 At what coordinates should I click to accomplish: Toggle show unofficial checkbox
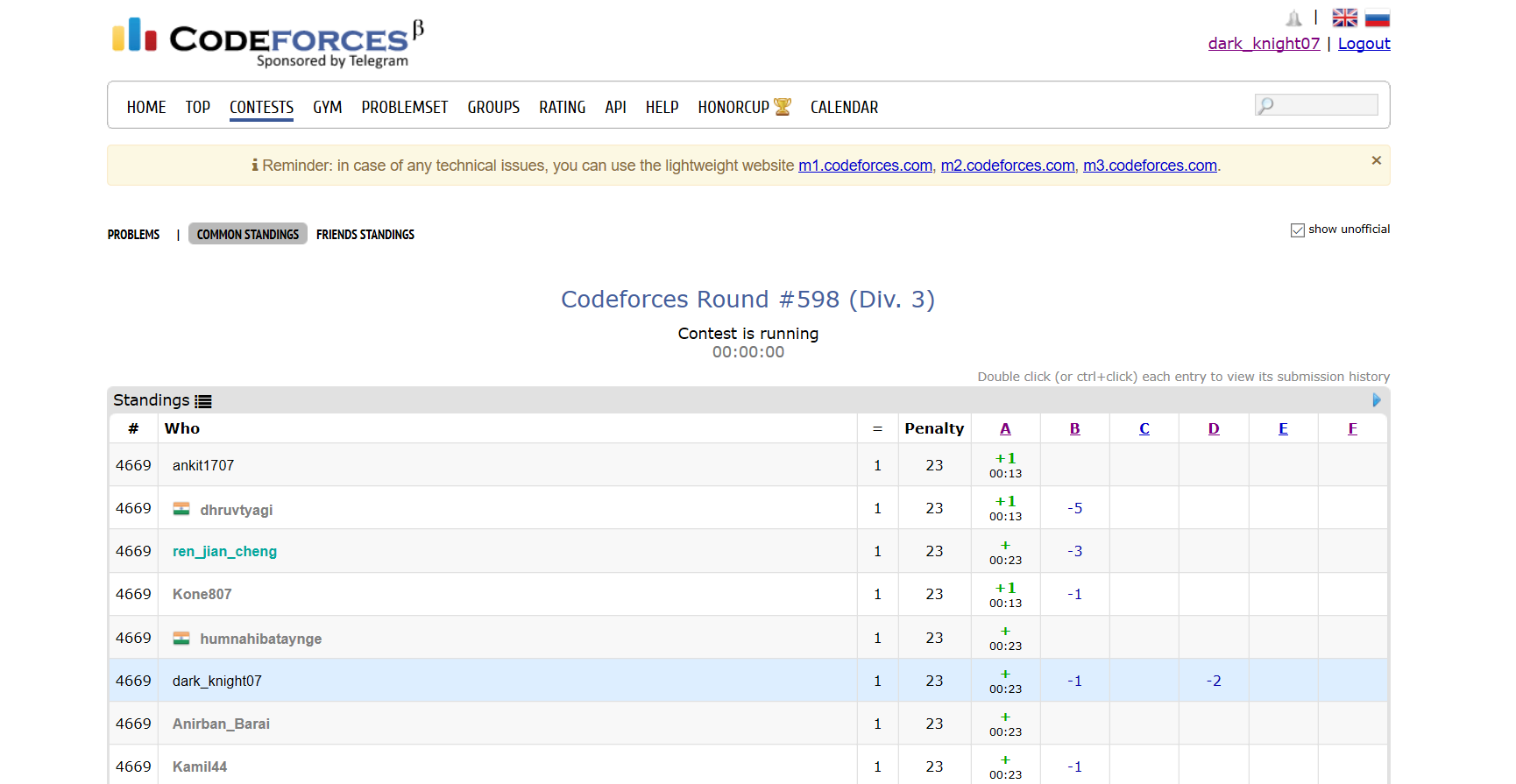1297,230
